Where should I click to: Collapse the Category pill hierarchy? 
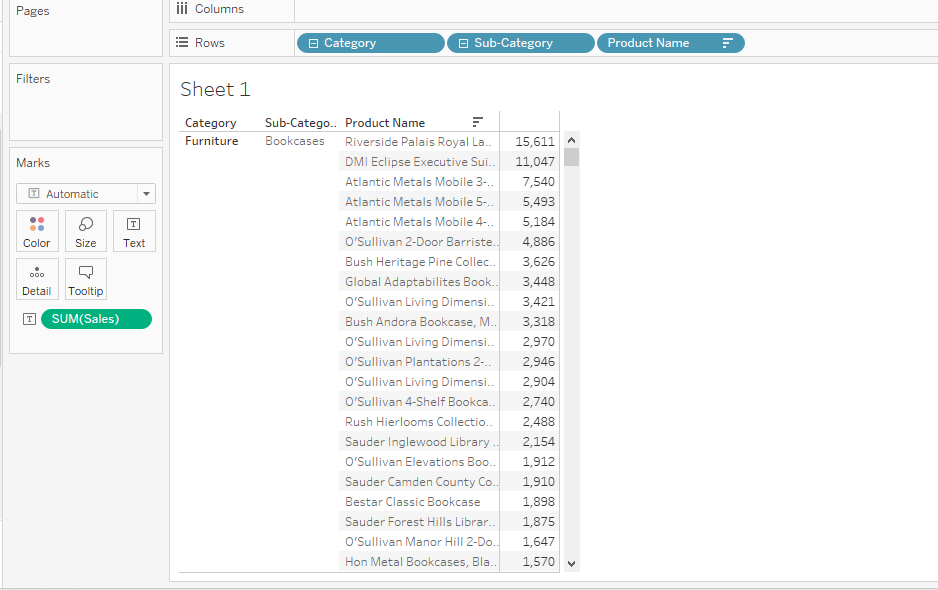click(313, 43)
